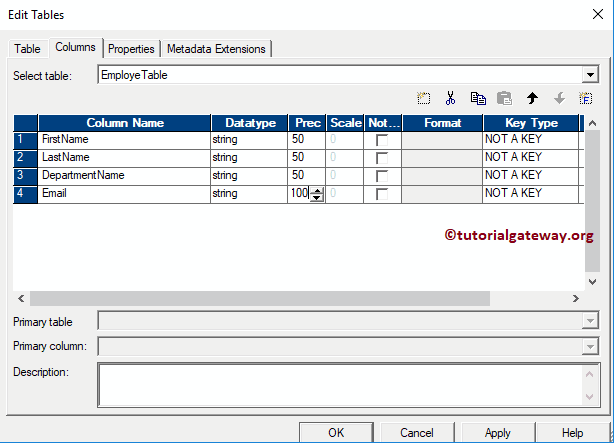The width and height of the screenshot is (614, 443).
Task: Decrease Email precision with the down spinner
Action: (x=317, y=198)
